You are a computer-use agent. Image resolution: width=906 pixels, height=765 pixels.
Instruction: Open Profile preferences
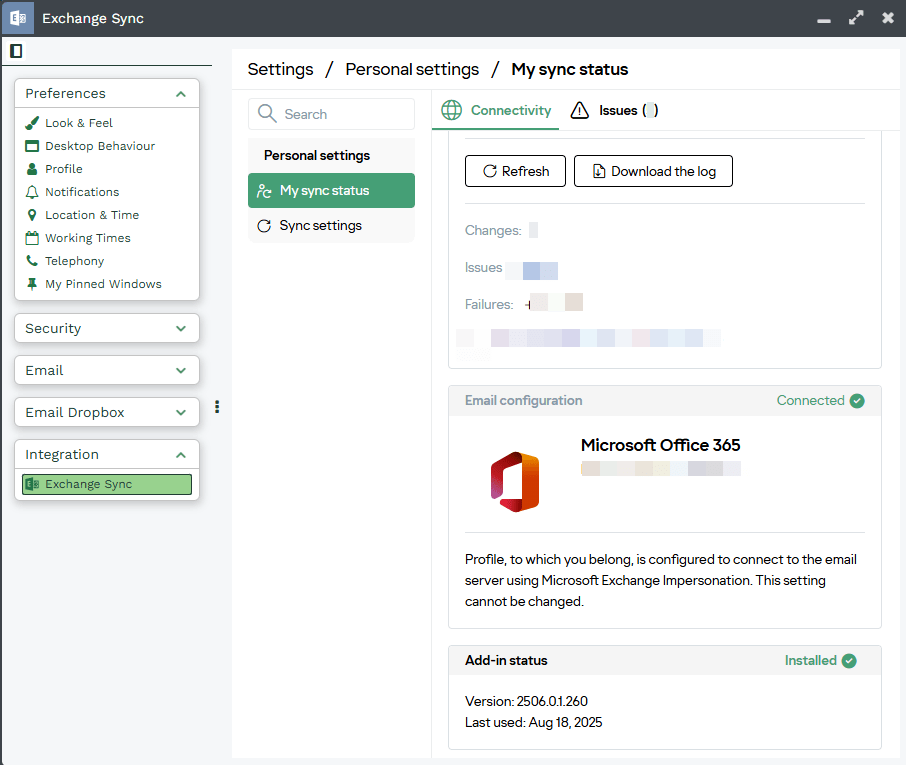(64, 169)
